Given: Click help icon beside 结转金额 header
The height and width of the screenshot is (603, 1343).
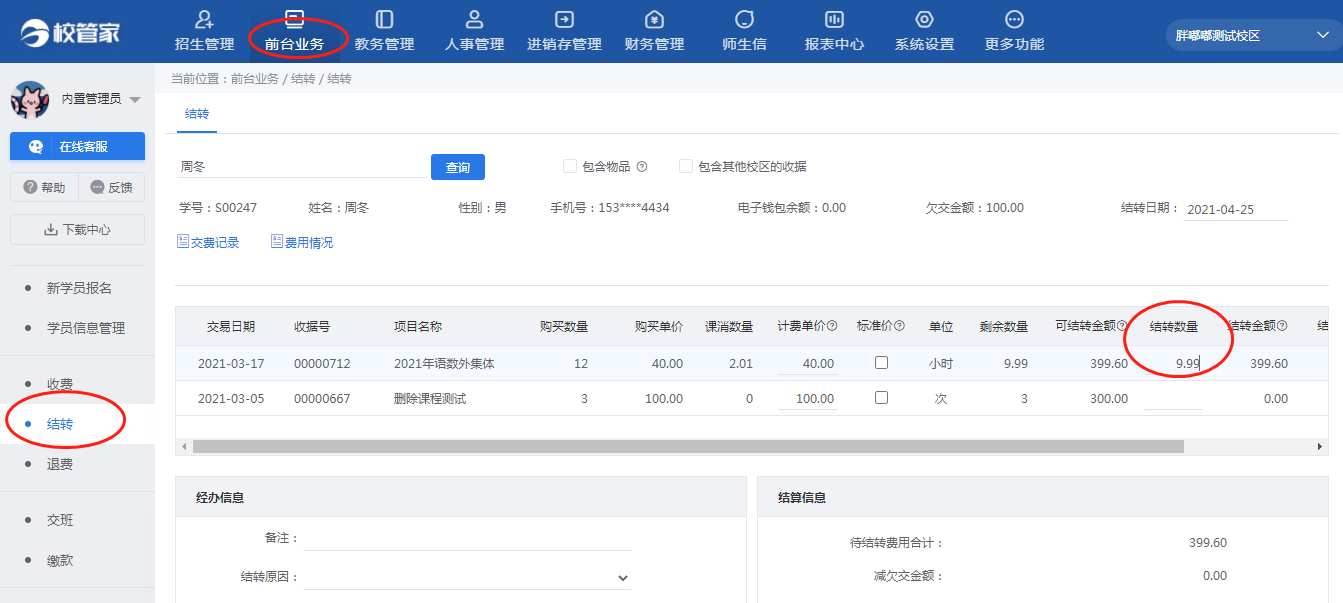Looking at the screenshot, I should coord(1282,326).
